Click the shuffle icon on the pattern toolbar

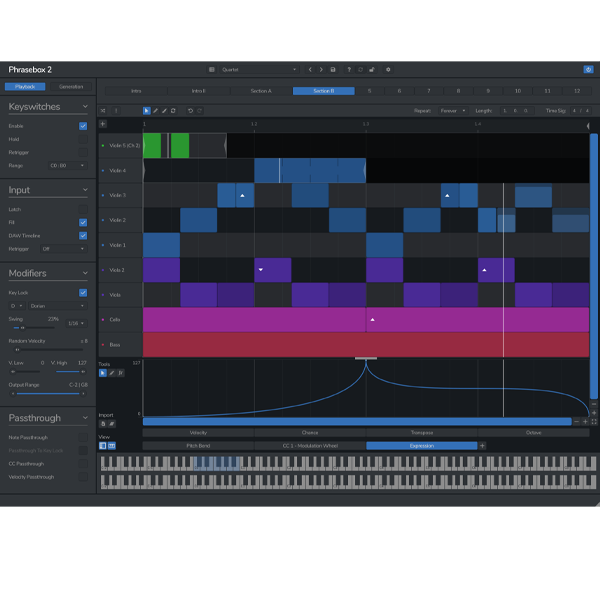[x=103, y=111]
